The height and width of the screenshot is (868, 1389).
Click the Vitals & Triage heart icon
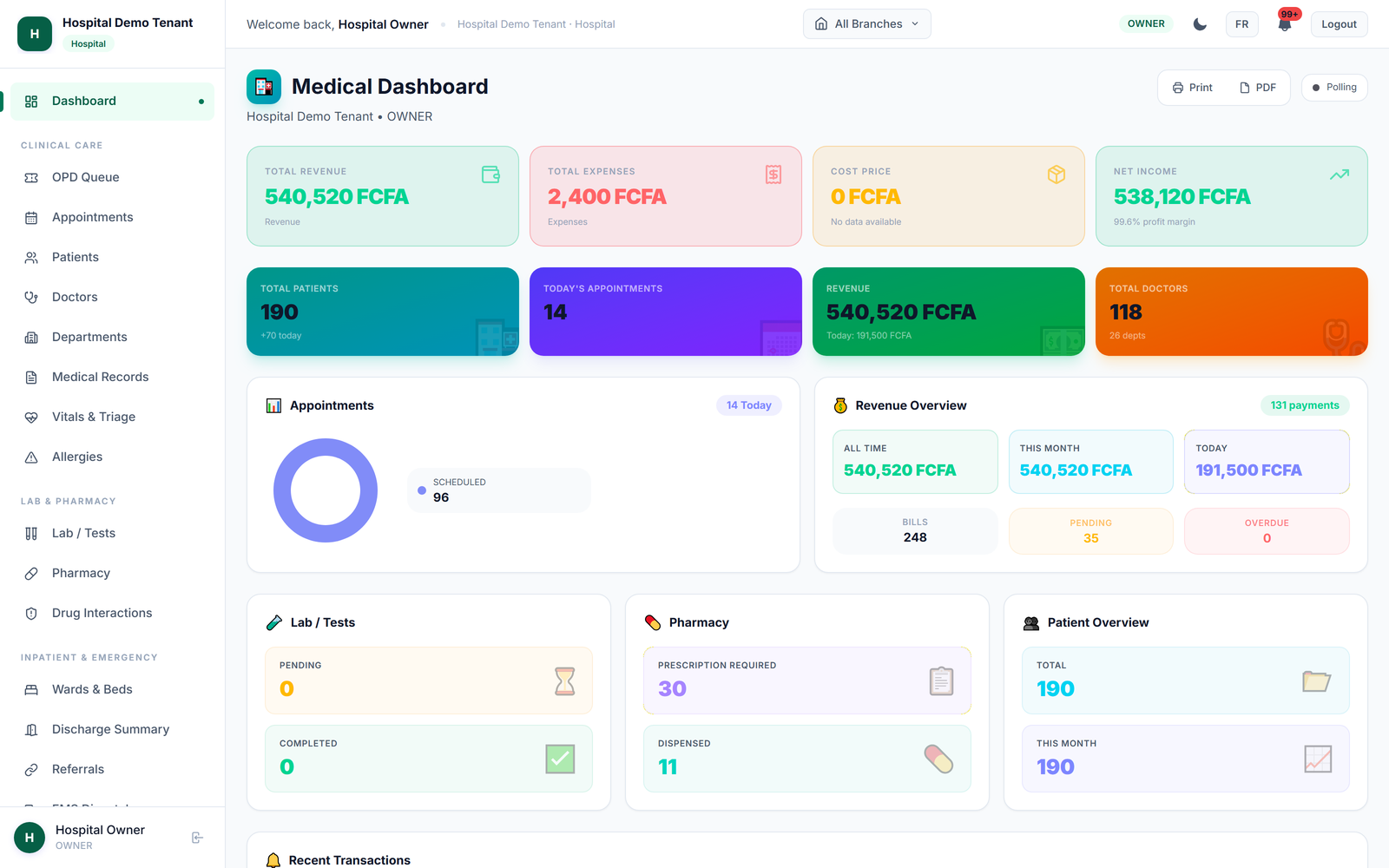click(x=31, y=418)
